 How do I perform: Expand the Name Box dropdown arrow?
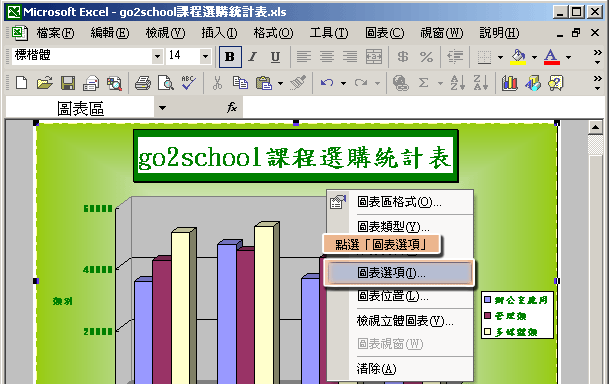pos(162,108)
